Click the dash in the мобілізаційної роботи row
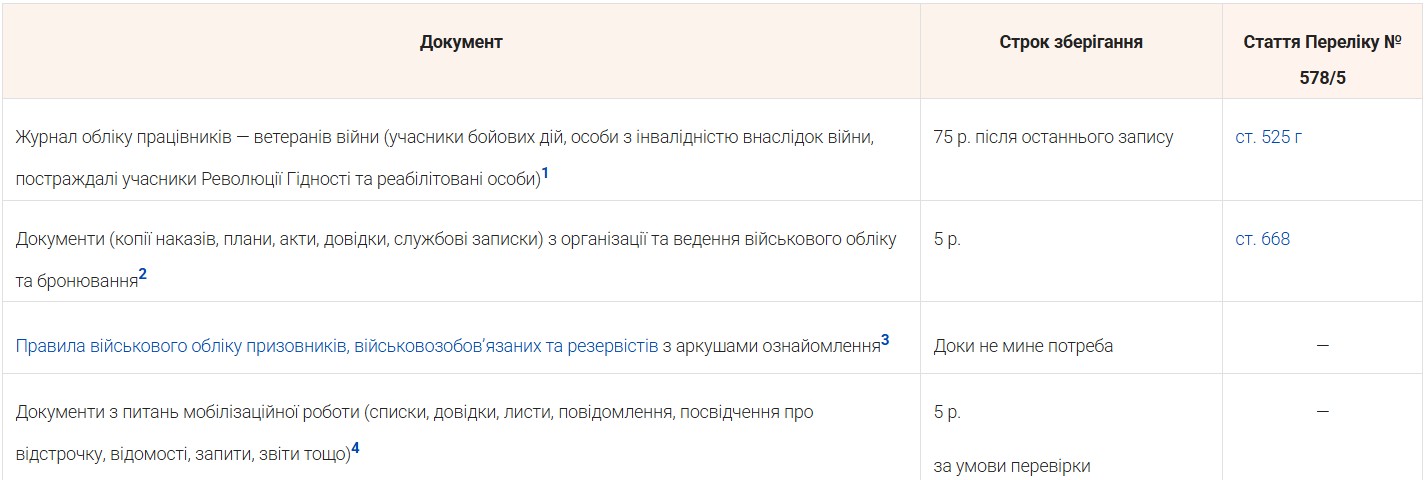 1322,412
